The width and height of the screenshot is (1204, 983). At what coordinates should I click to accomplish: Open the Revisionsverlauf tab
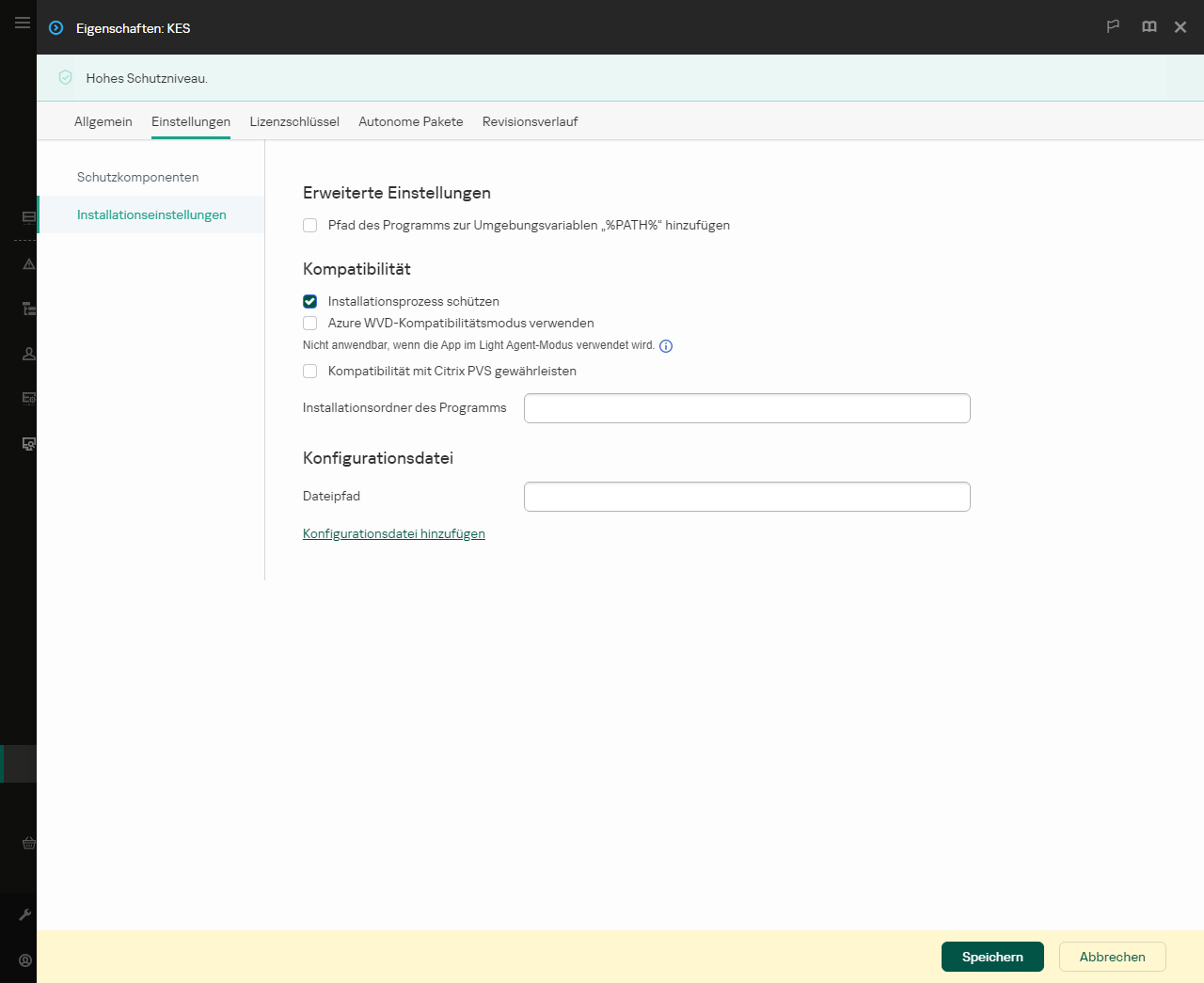pos(531,121)
